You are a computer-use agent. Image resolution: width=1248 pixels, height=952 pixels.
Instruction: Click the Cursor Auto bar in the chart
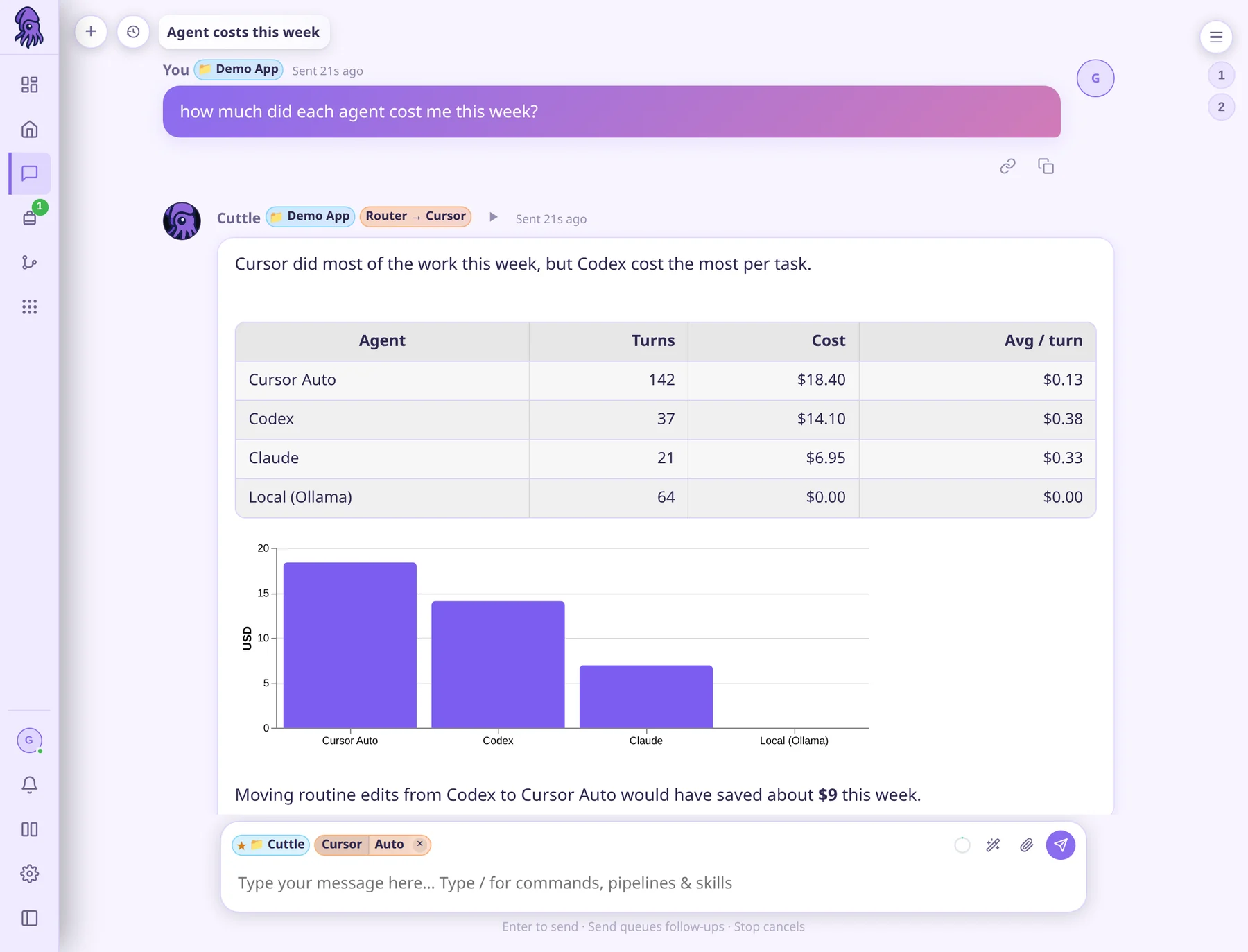click(350, 646)
